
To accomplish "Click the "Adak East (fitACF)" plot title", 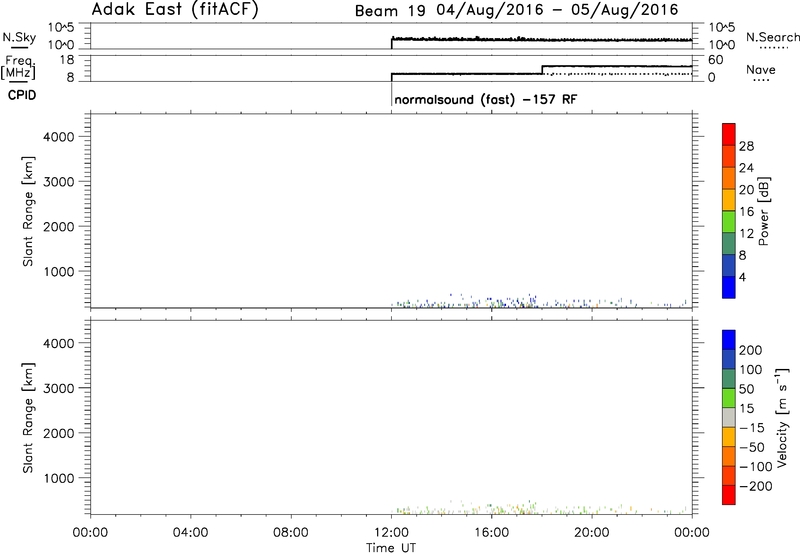I will 175,9.
